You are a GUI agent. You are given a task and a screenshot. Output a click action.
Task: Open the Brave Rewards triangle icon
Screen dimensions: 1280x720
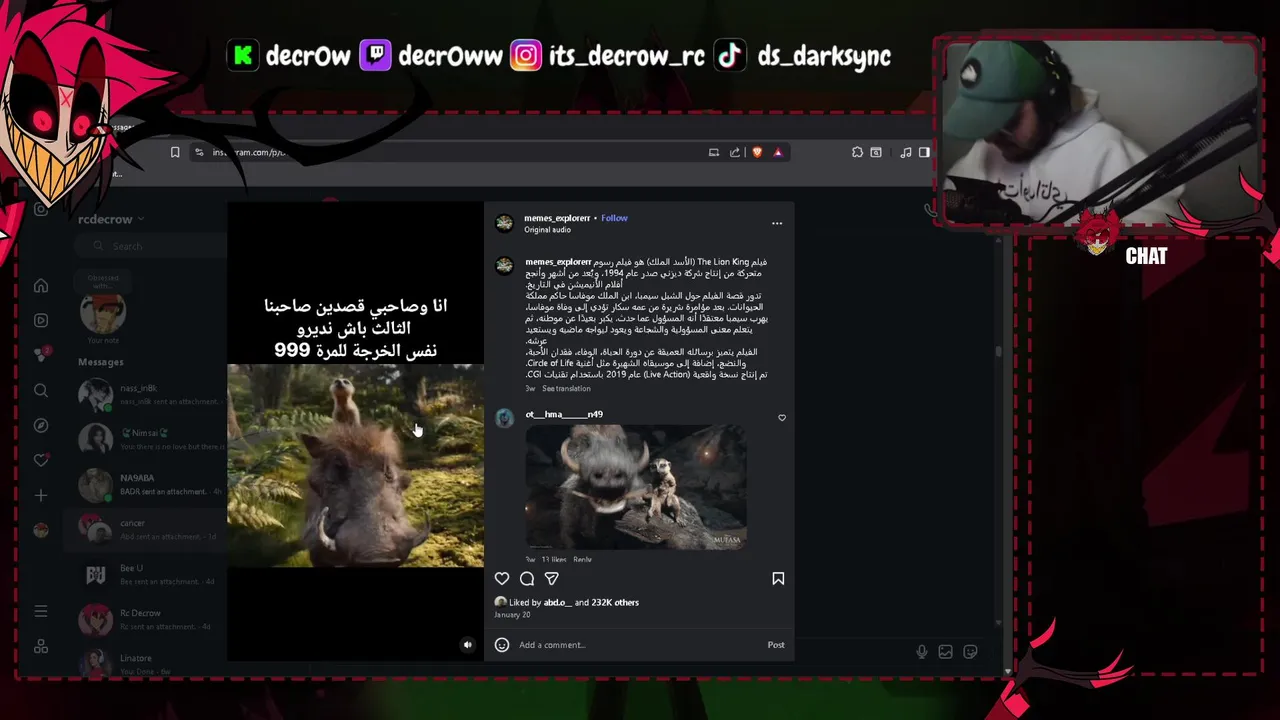778,152
